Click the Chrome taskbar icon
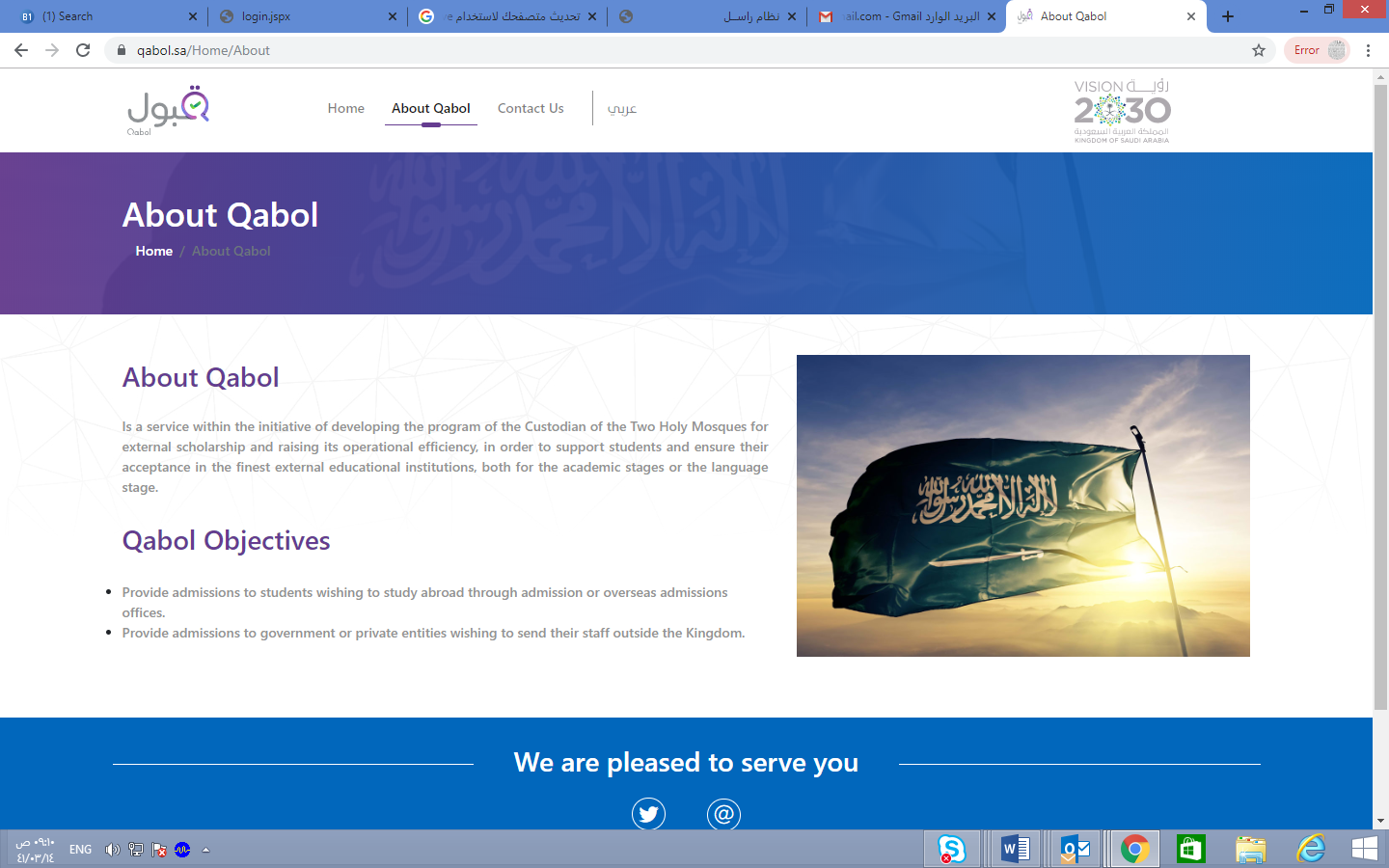The image size is (1389, 868). pyautogui.click(x=1134, y=849)
